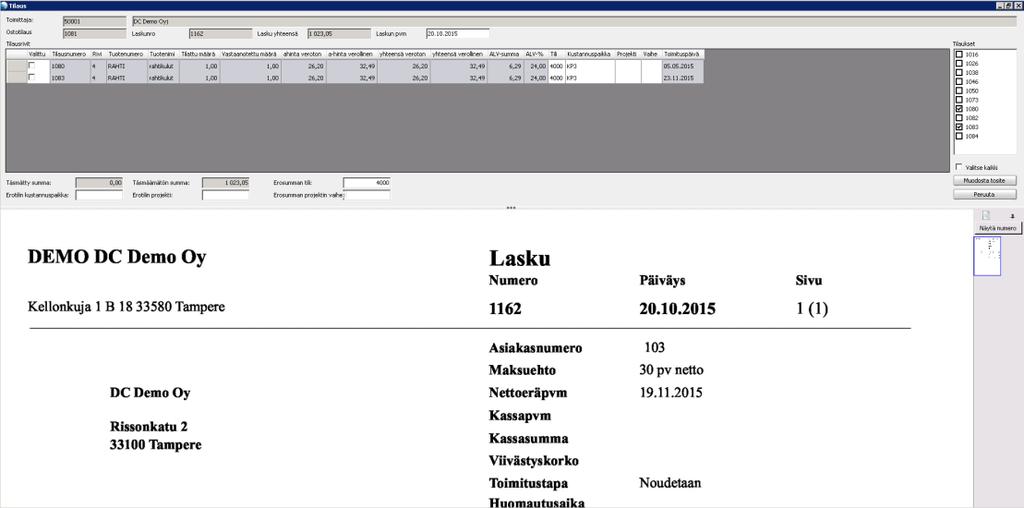Uncheck order 1080 in Tilaukset list
Image resolution: width=1024 pixels, height=508 pixels.
pyautogui.click(x=959, y=109)
